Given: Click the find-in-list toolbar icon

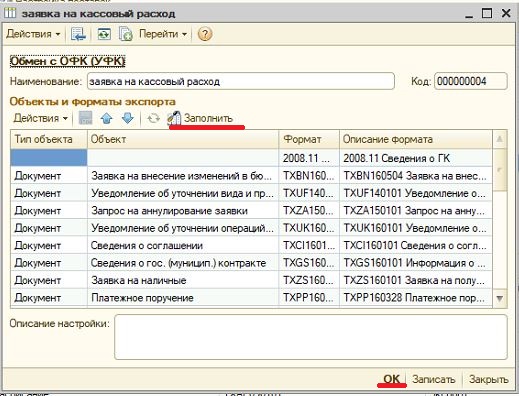Looking at the screenshot, I should [x=78, y=34].
